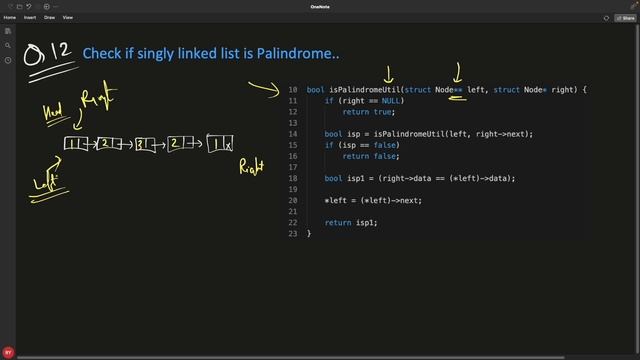Click the page's vertical scrollbar
Image resolution: width=640 pixels, height=360 pixels.
[637, 188]
